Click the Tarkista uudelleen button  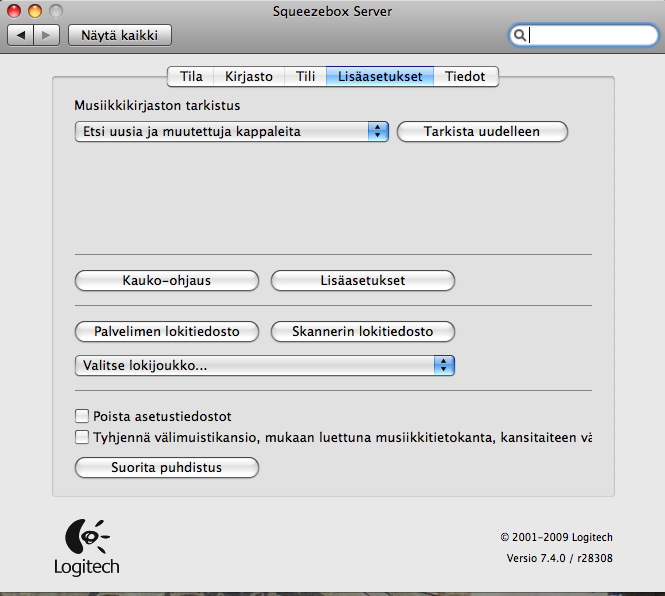pos(482,131)
